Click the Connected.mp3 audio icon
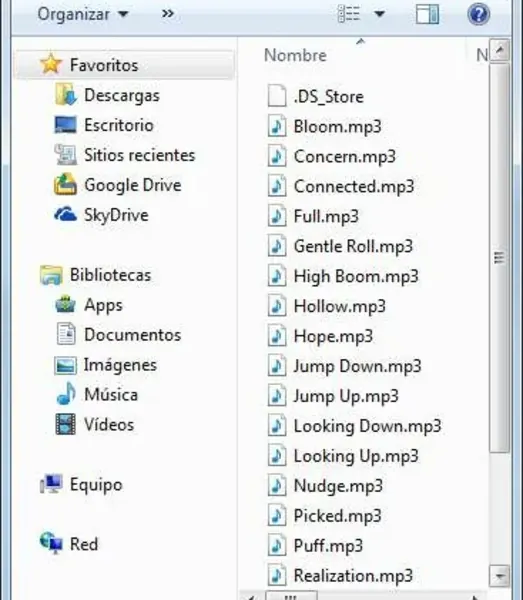The height and width of the screenshot is (600, 523). 277,186
